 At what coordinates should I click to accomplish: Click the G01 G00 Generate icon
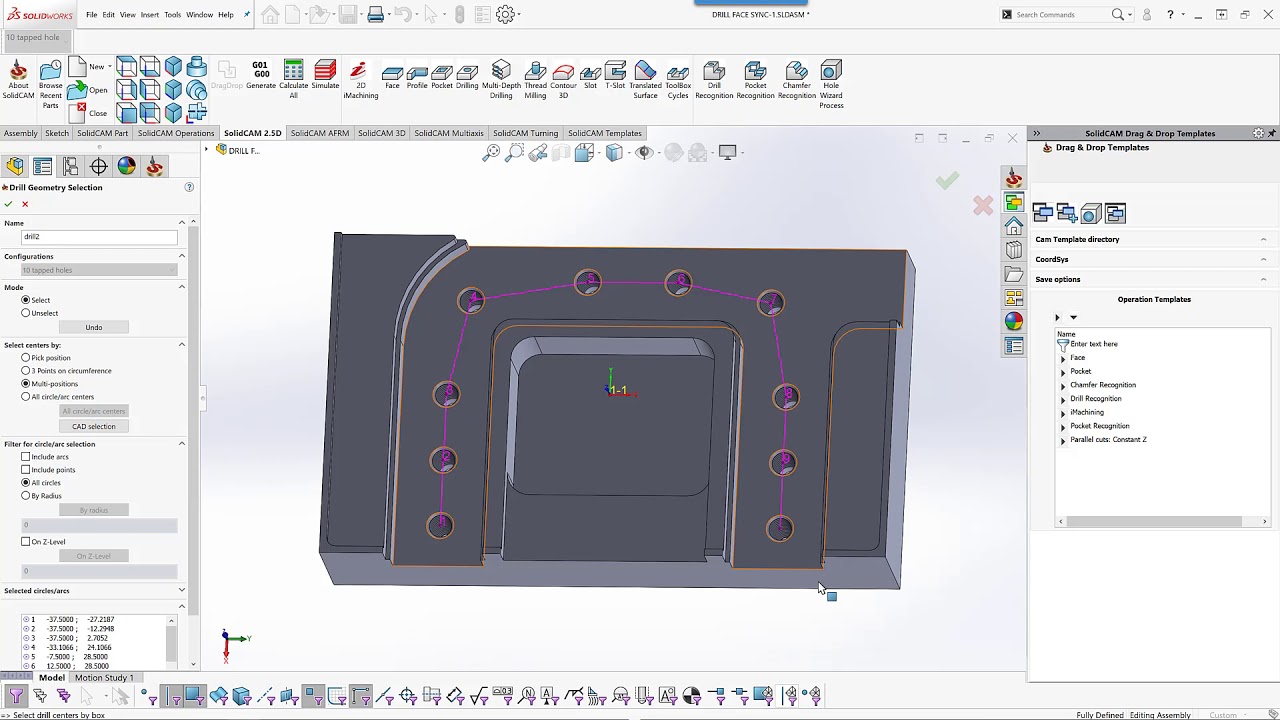261,76
